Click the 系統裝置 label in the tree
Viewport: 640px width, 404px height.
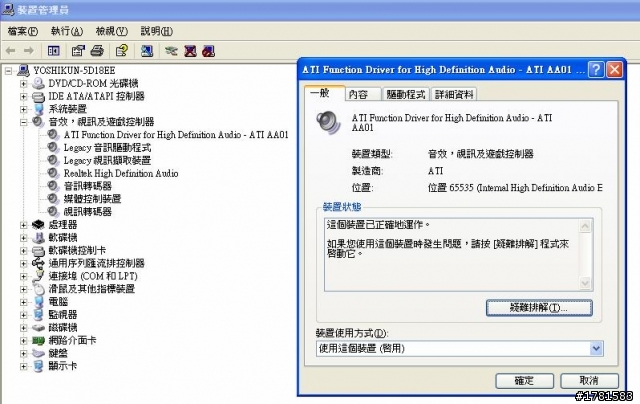tap(67, 109)
